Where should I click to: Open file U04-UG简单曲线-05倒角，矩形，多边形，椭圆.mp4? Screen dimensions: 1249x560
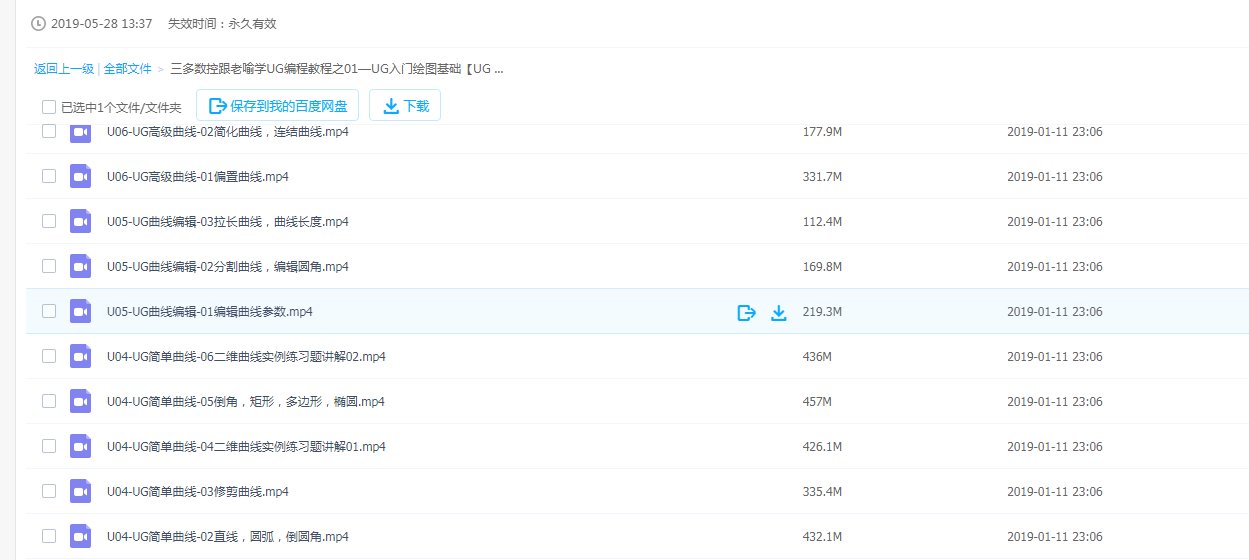(x=245, y=401)
